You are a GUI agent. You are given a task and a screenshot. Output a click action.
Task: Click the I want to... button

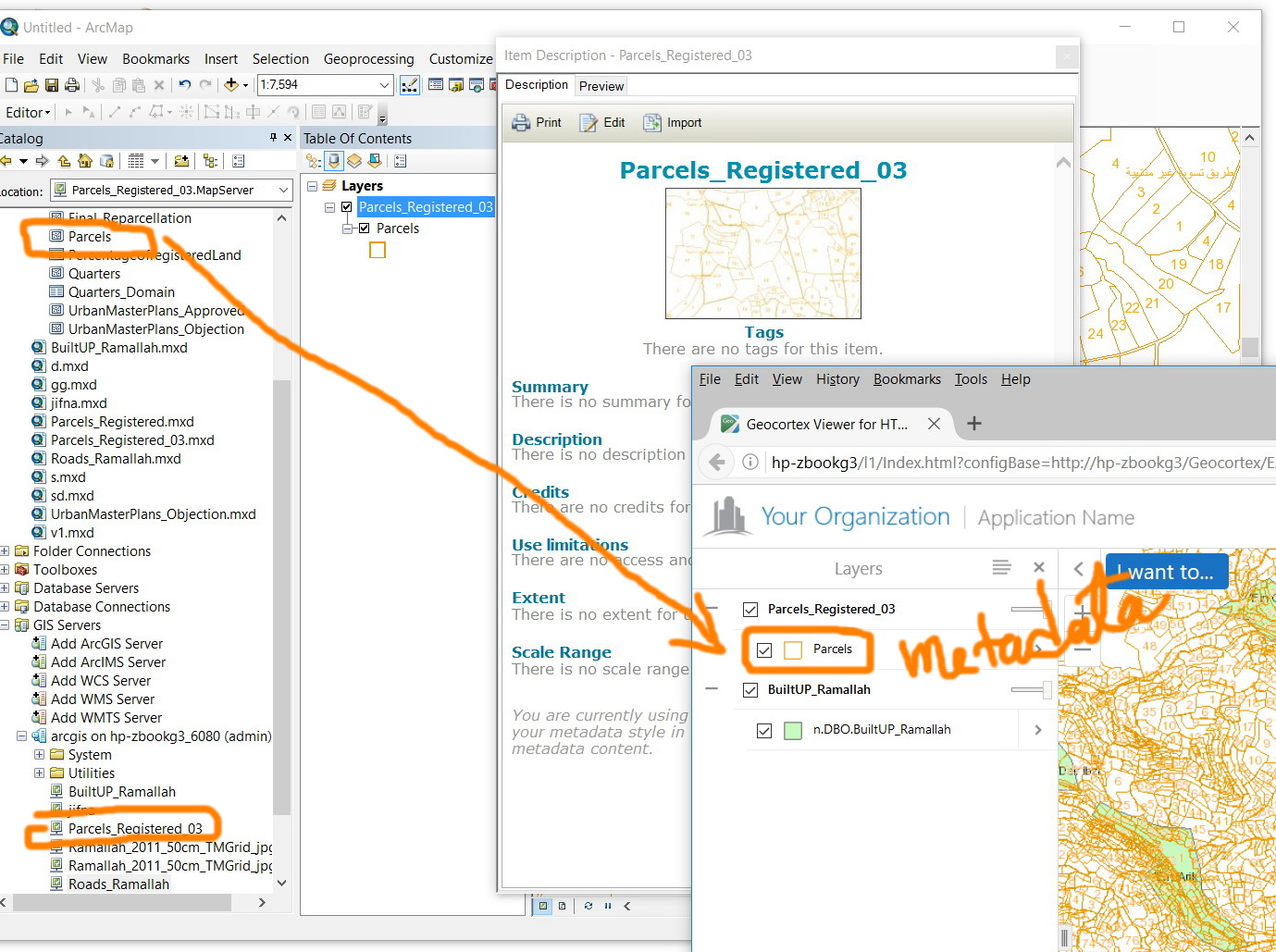(1166, 573)
